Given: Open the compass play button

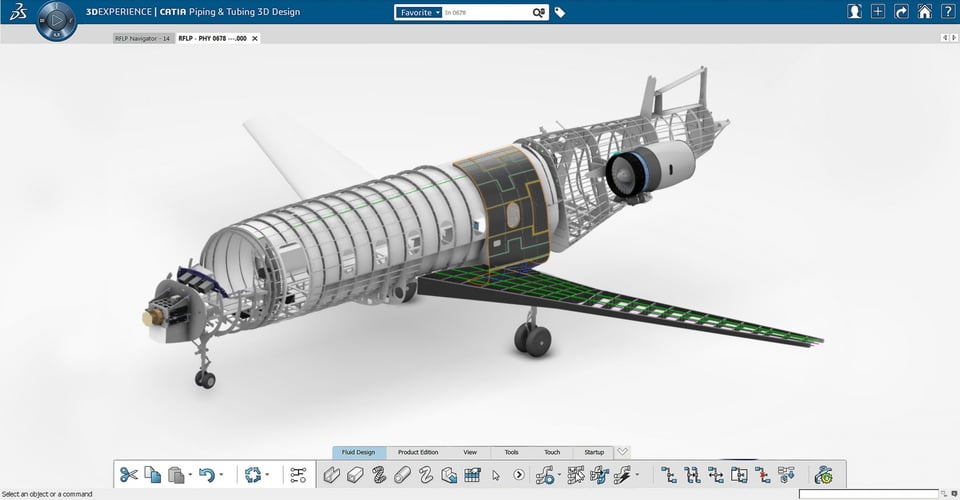Looking at the screenshot, I should pyautogui.click(x=56, y=19).
